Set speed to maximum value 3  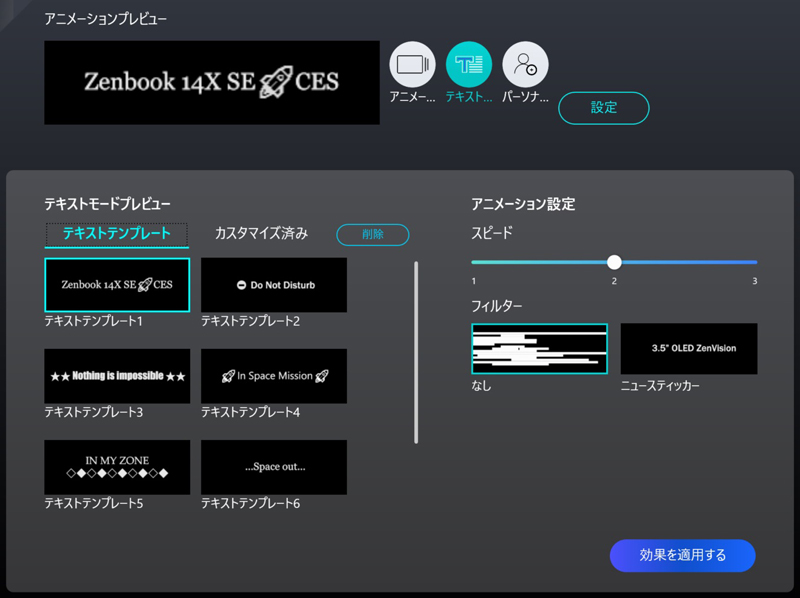tap(757, 262)
